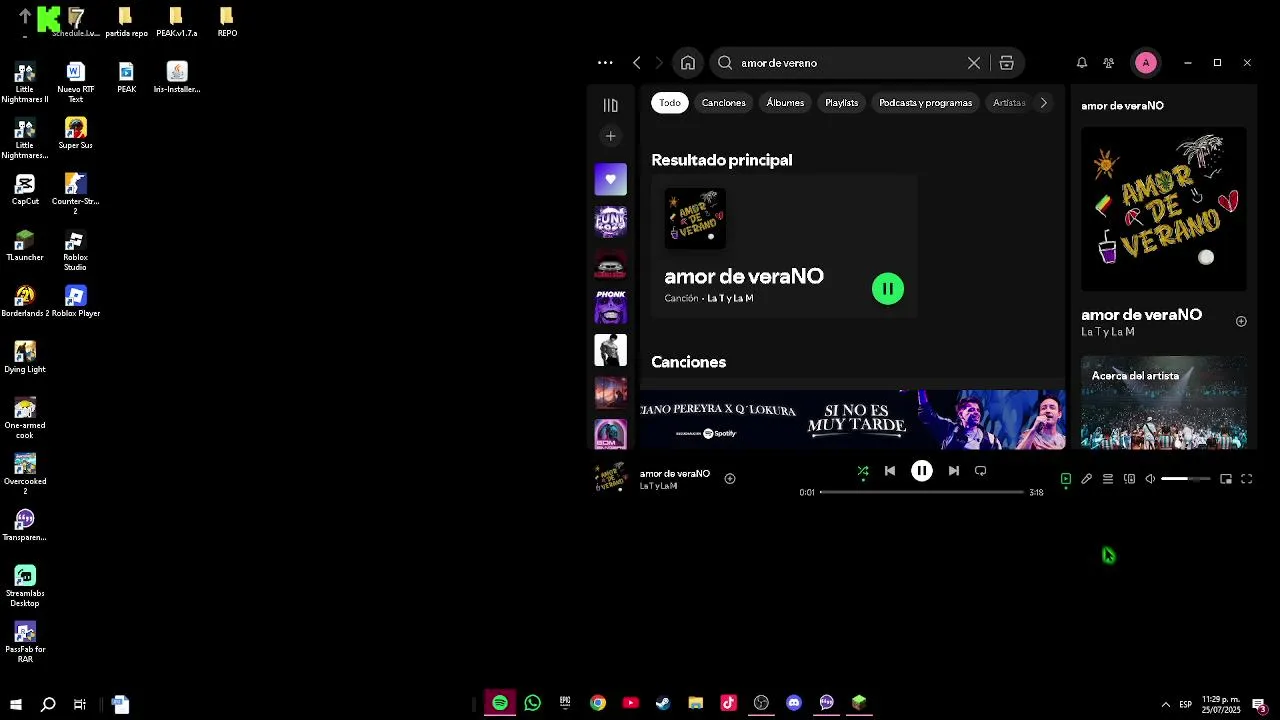Select the Artistas filter chip
The image size is (1280, 720).
point(1009,103)
